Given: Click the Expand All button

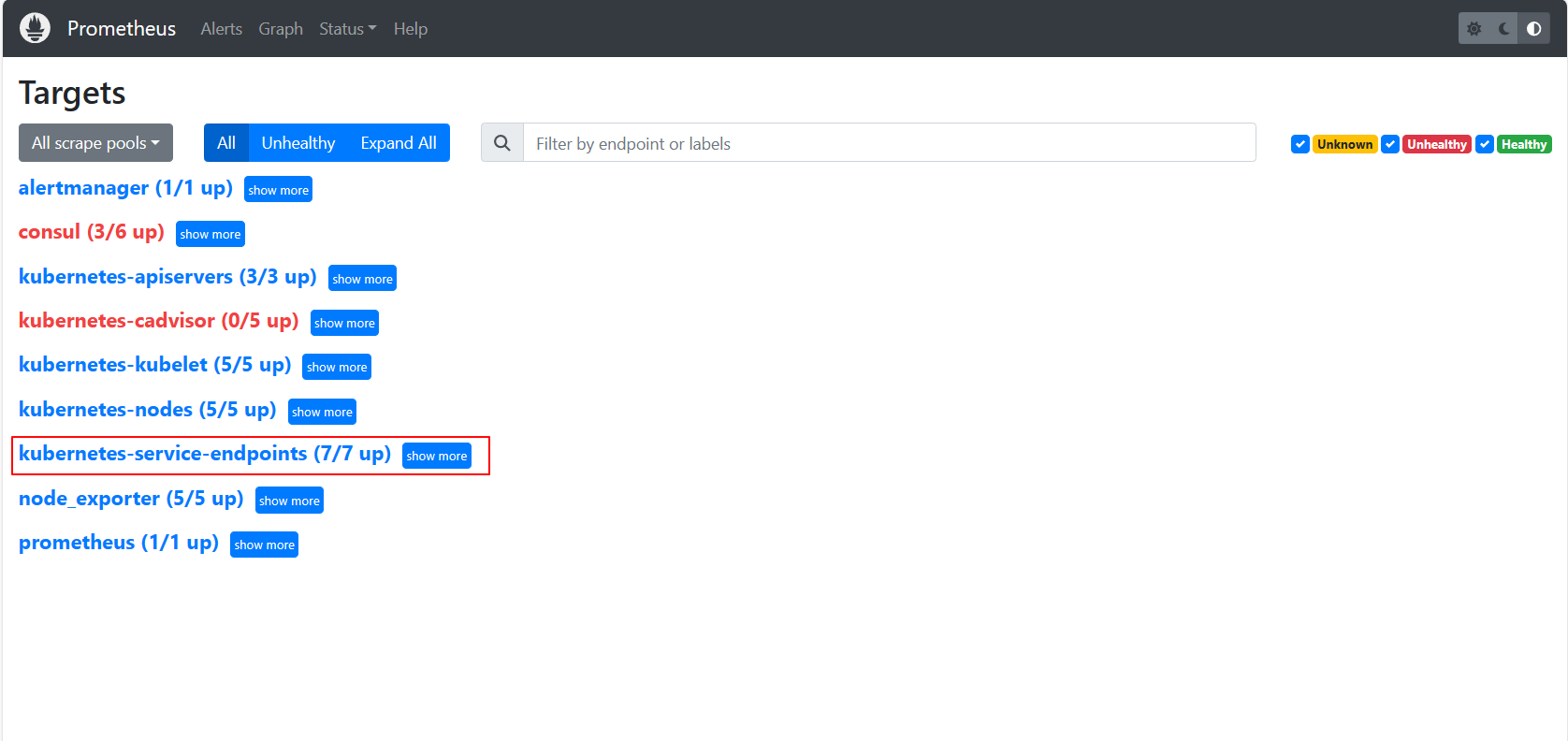Looking at the screenshot, I should (x=399, y=143).
